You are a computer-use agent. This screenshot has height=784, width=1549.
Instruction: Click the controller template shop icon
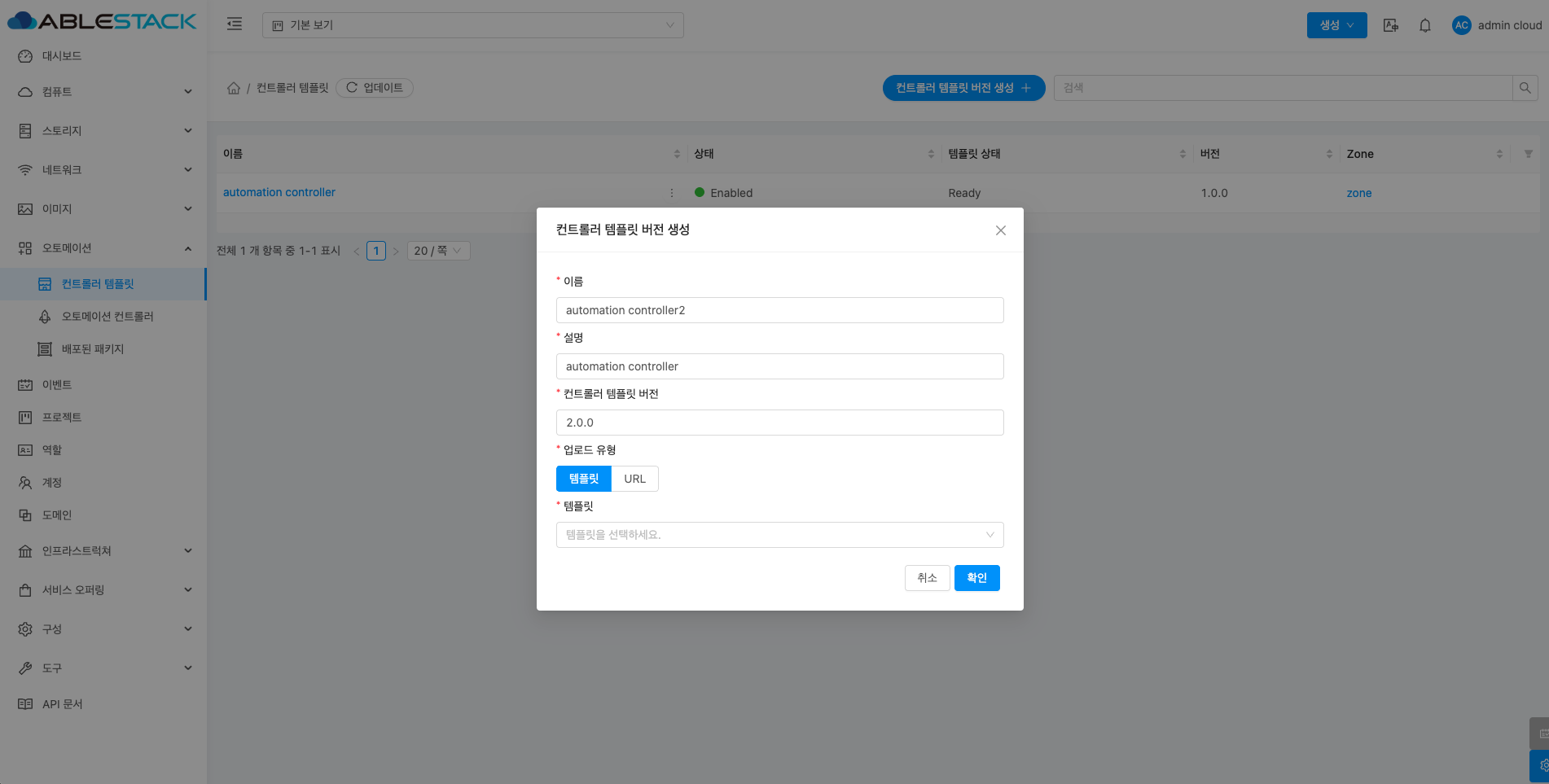point(45,284)
